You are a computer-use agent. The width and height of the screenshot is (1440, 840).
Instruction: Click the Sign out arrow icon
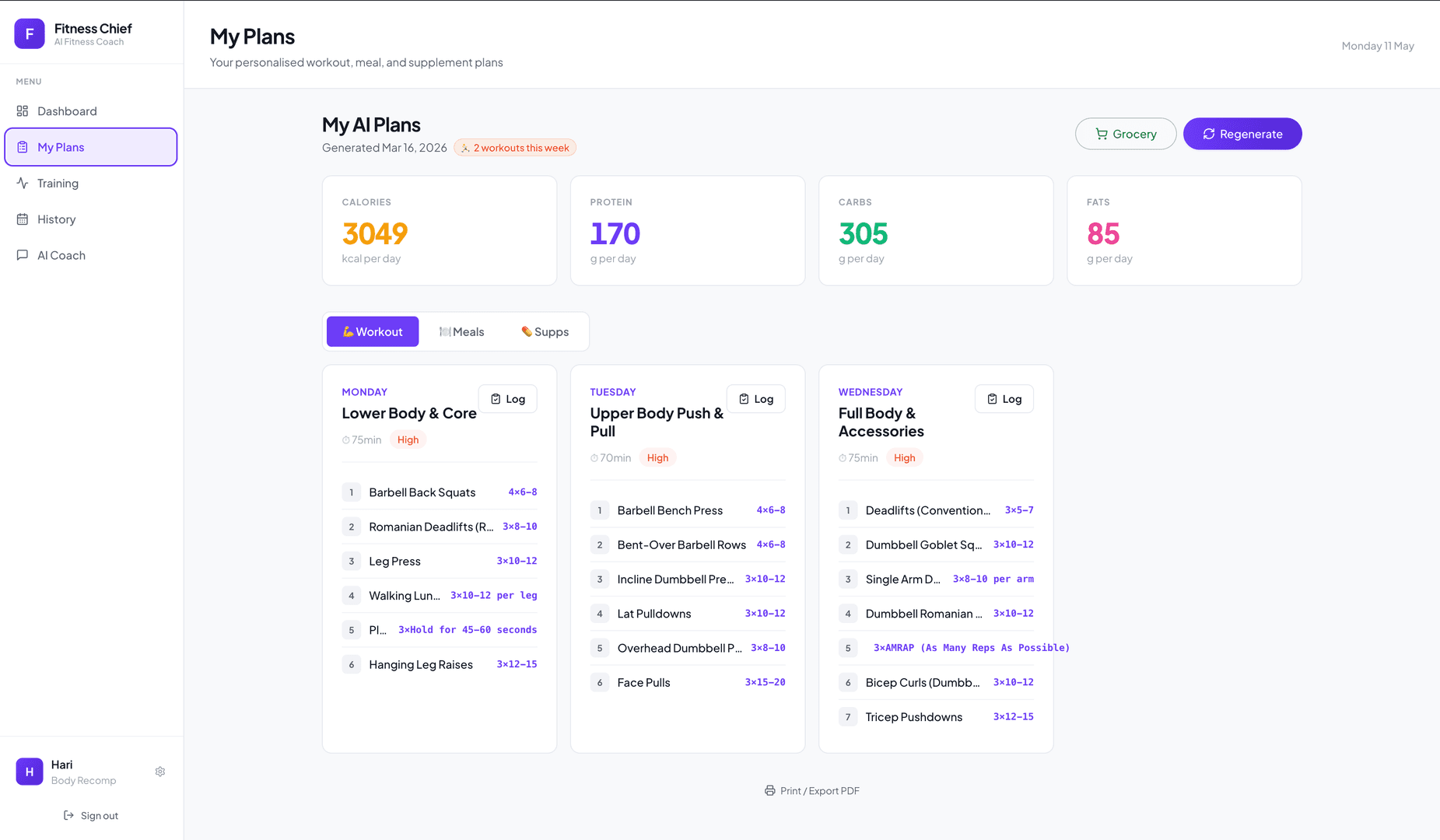click(x=68, y=815)
